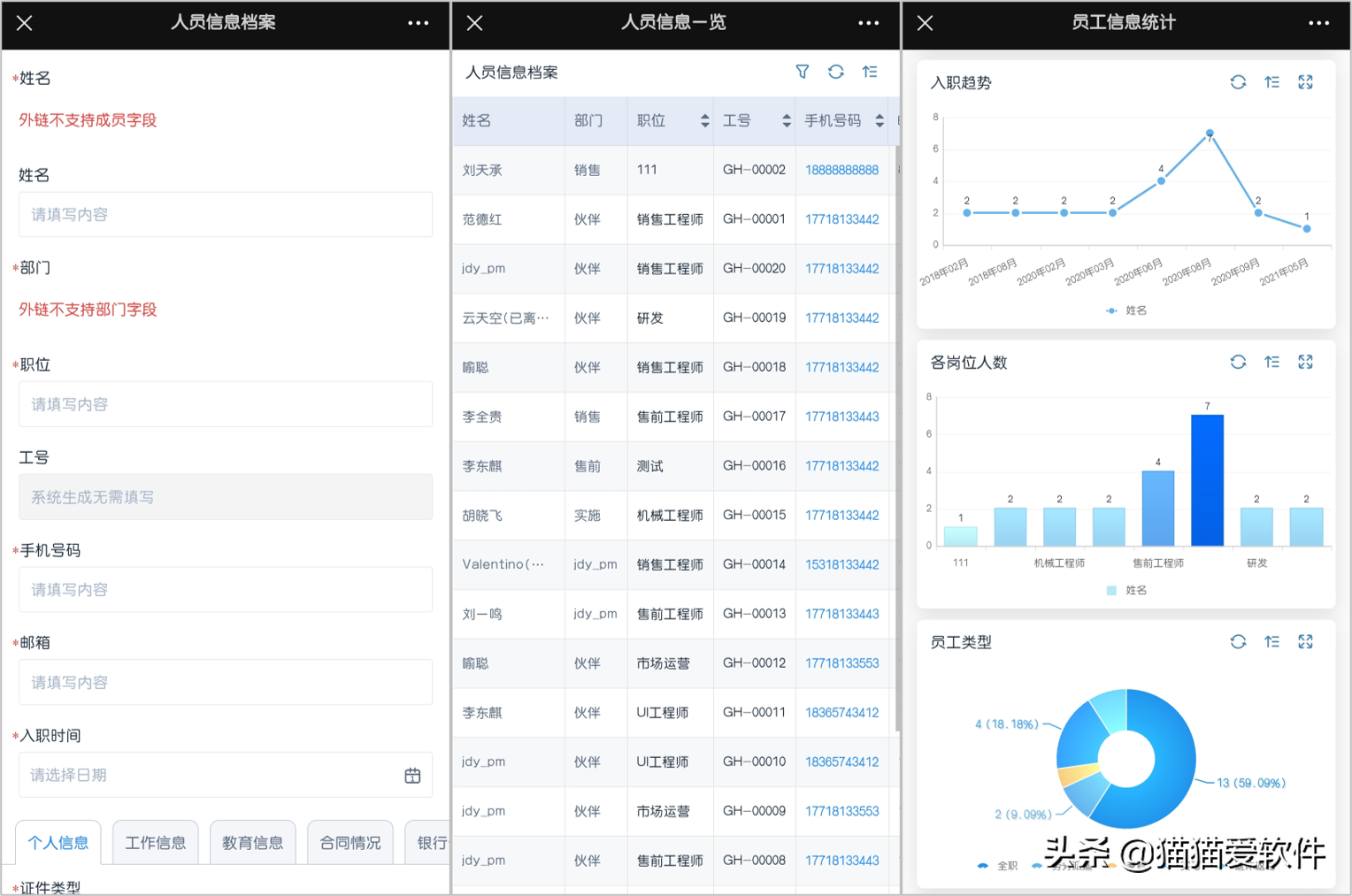Open the calendar icon in 入职时间 field
Viewport: 1352px width, 896px height.
click(x=411, y=775)
